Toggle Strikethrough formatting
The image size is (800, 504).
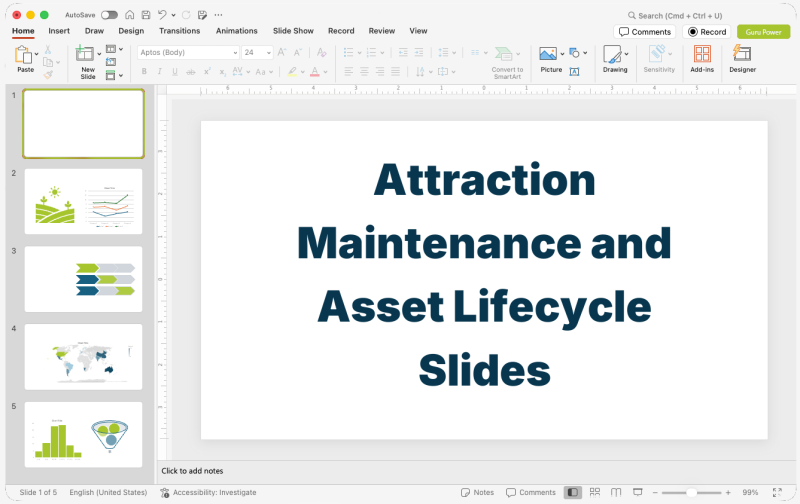pyautogui.click(x=191, y=72)
